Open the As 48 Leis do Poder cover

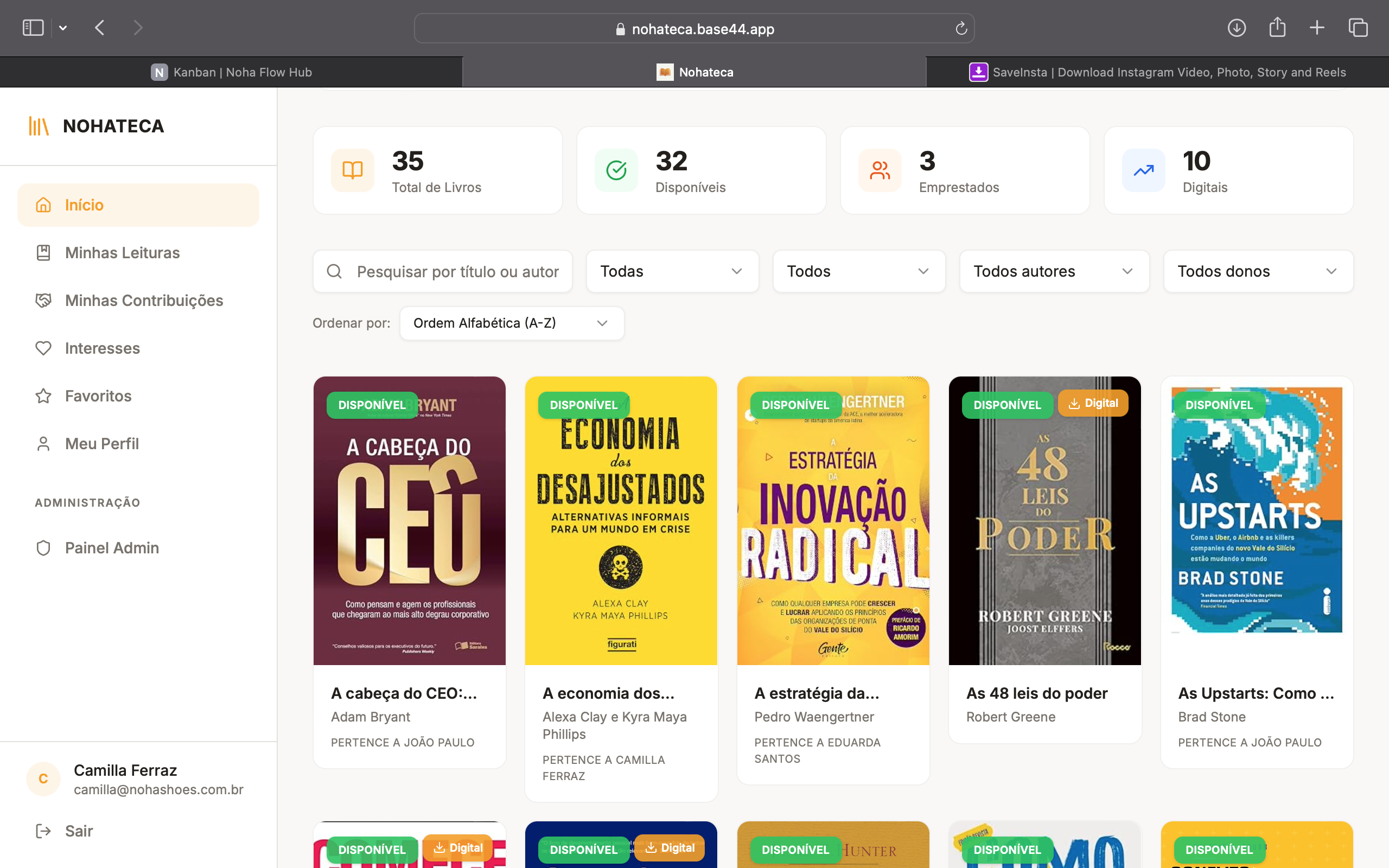[x=1044, y=521]
